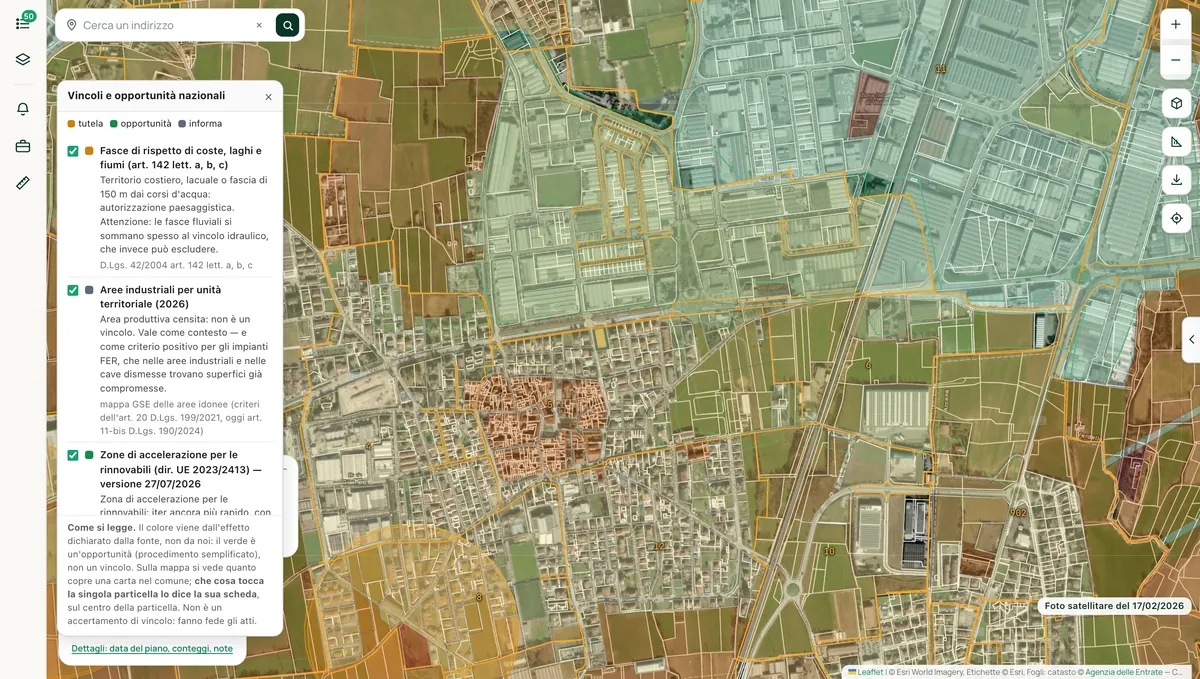Viewport: 1200px width, 679px height.
Task: Click gray swatch of Aree industriali
Action: coord(90,290)
